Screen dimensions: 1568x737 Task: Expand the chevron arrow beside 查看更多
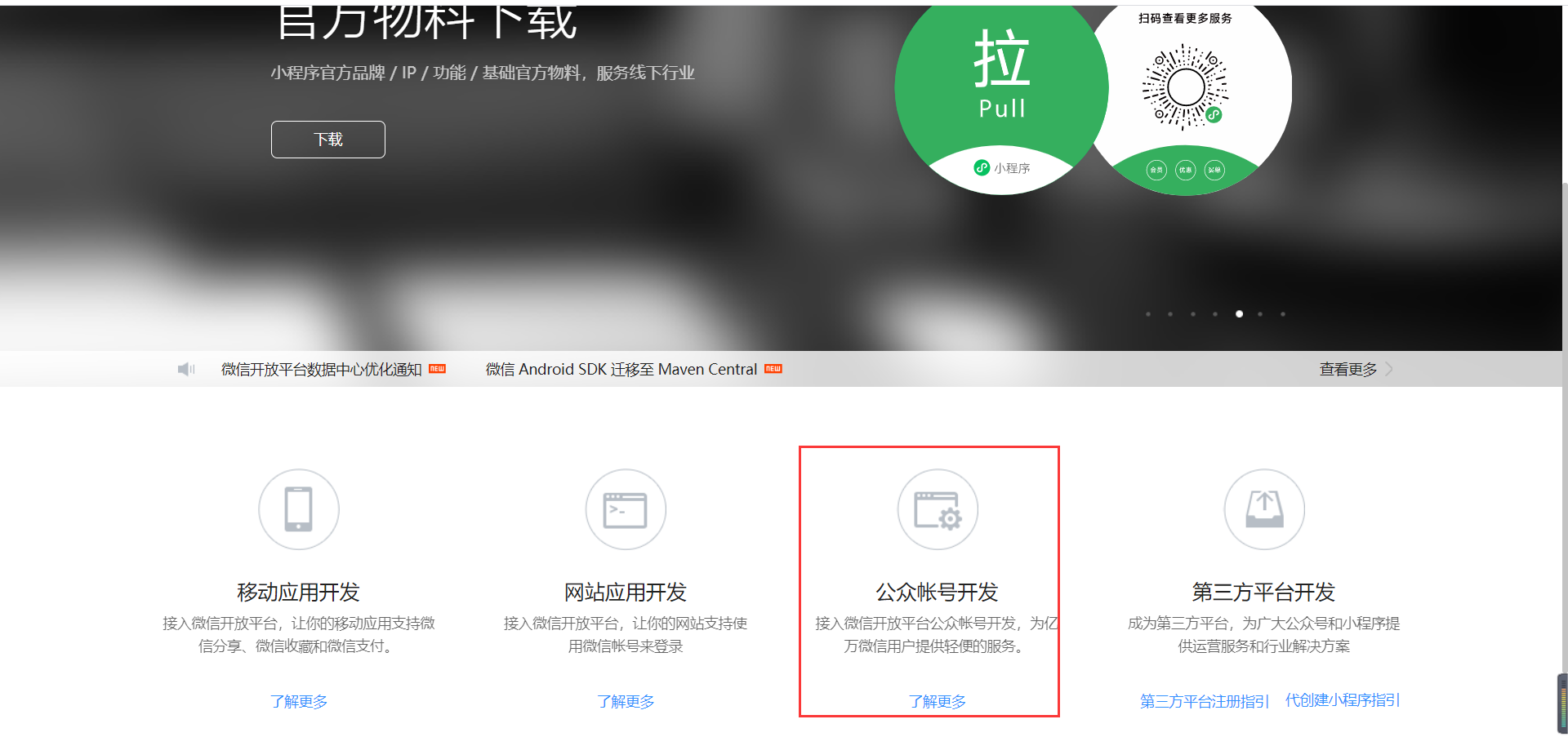tap(1389, 369)
